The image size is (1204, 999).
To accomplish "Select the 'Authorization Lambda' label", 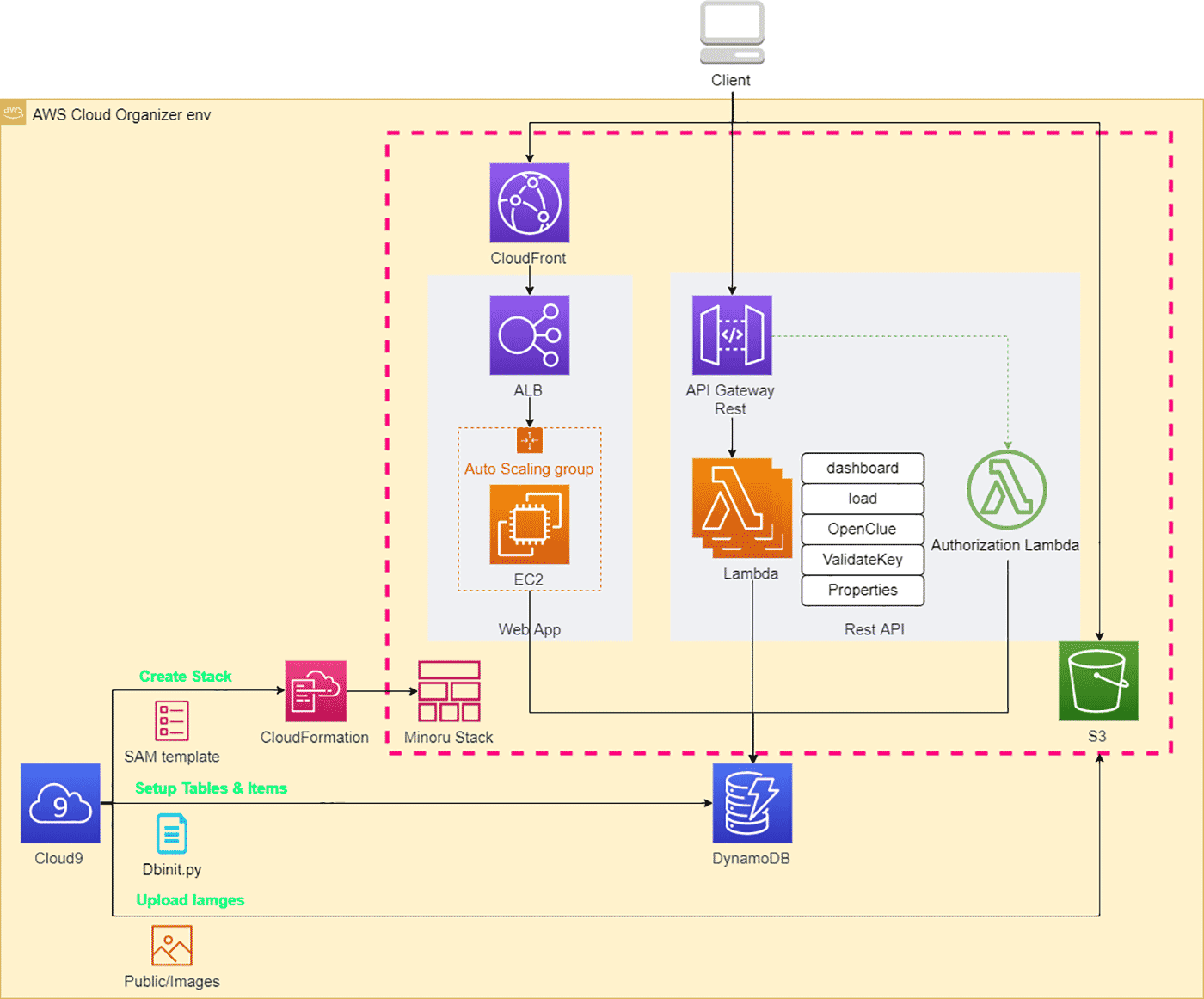I will coord(1004,545).
